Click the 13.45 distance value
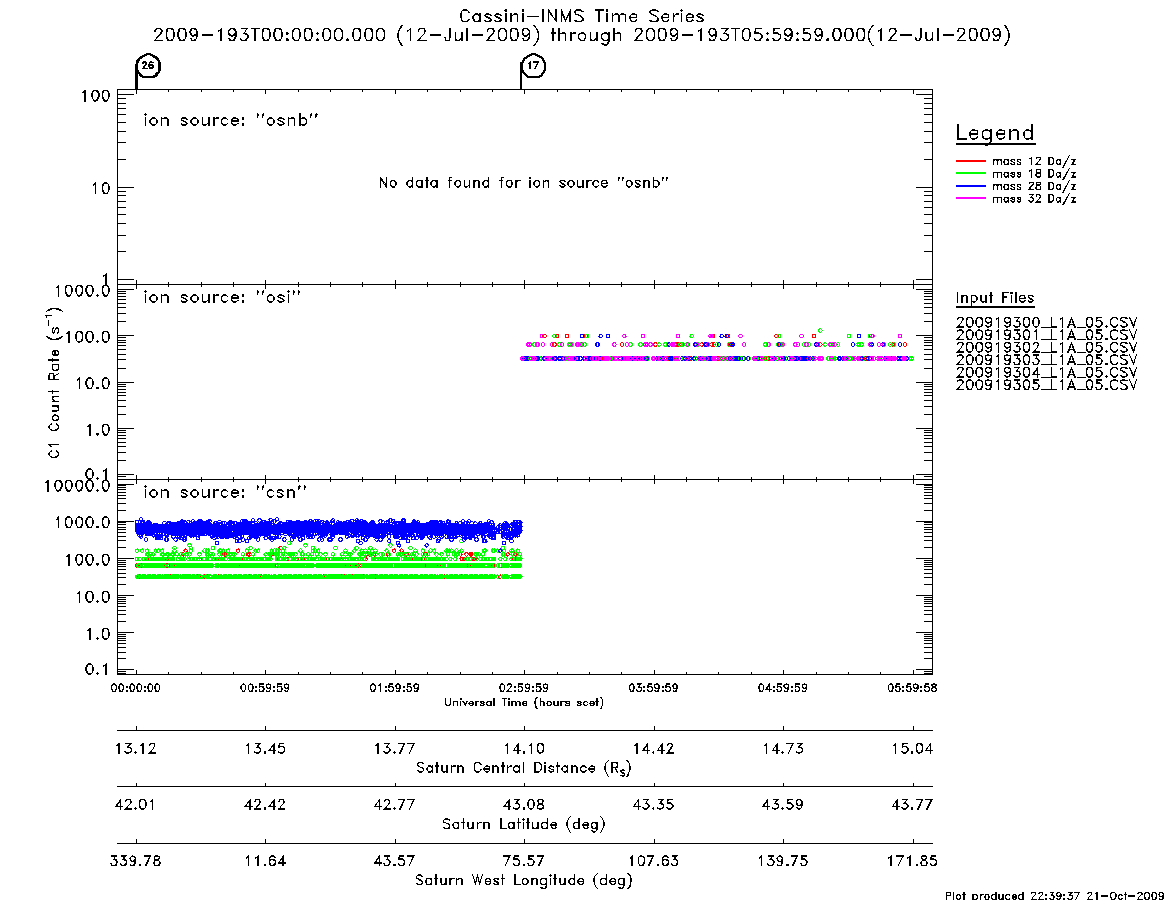This screenshot has width=1165, height=900. [x=265, y=748]
